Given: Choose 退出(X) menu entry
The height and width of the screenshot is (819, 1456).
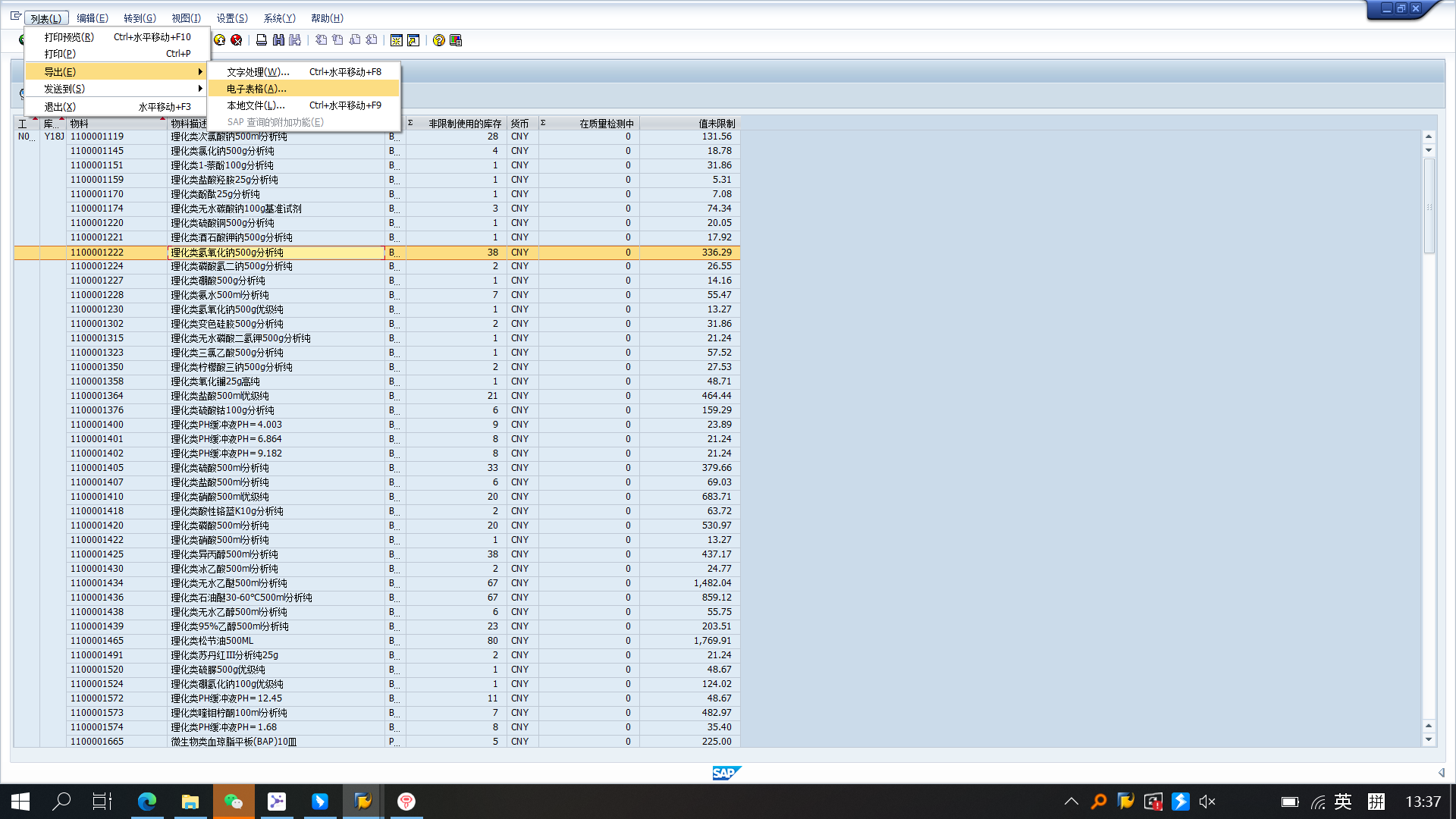Looking at the screenshot, I should pos(116,107).
